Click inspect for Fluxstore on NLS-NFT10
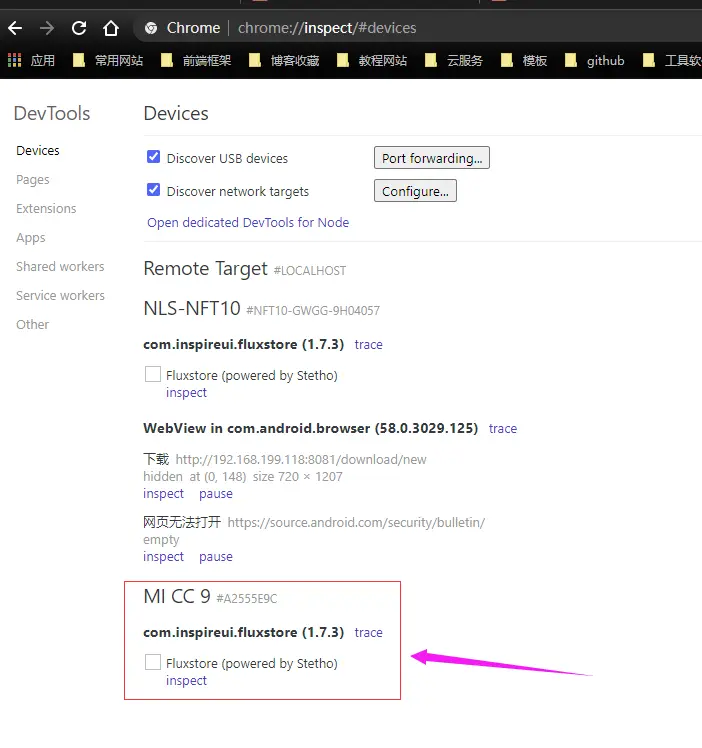Viewport: 702px width, 748px height. [x=186, y=393]
